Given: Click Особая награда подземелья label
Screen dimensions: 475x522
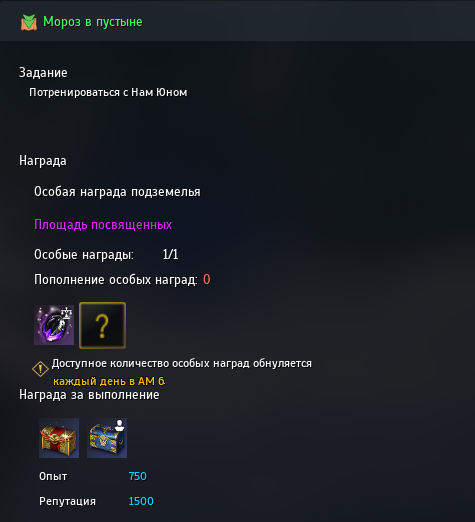Looking at the screenshot, I should (117, 192).
